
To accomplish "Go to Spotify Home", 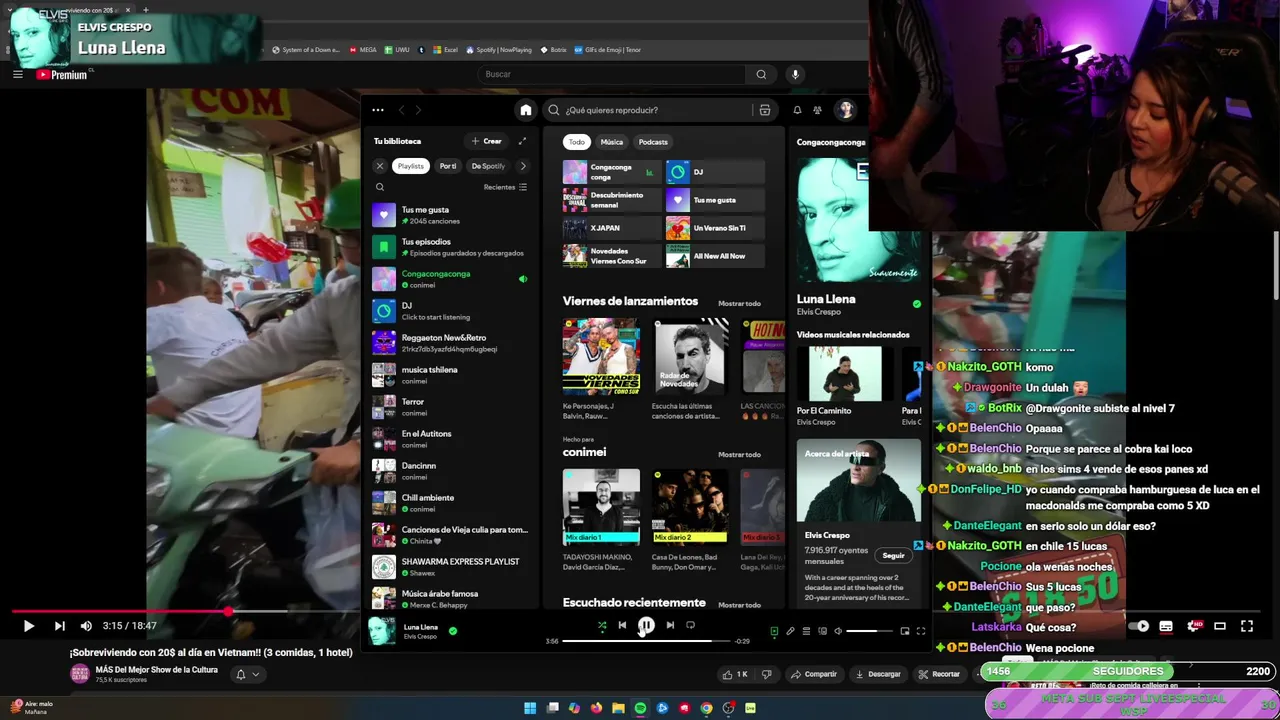I will click(x=526, y=110).
